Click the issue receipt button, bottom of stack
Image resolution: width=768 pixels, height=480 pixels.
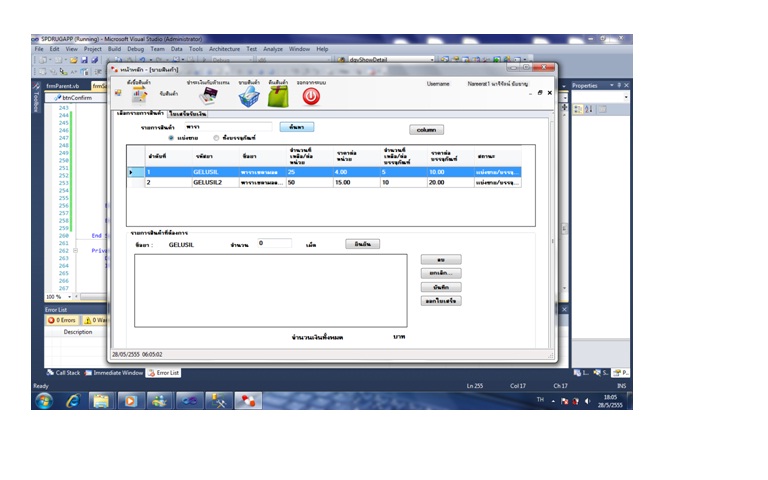coord(441,301)
